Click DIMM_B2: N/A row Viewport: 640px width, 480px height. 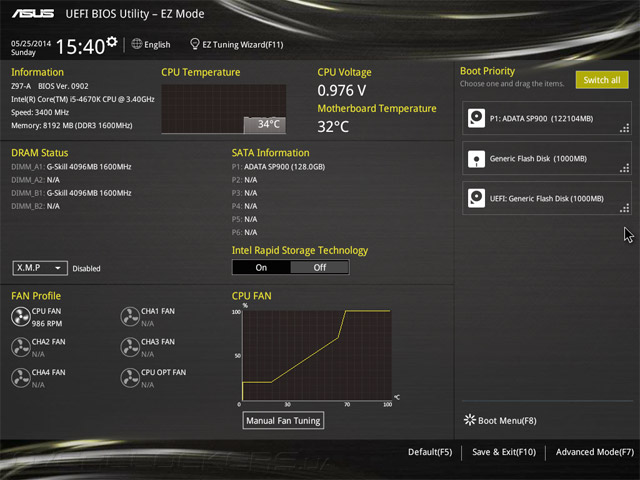coord(36,206)
